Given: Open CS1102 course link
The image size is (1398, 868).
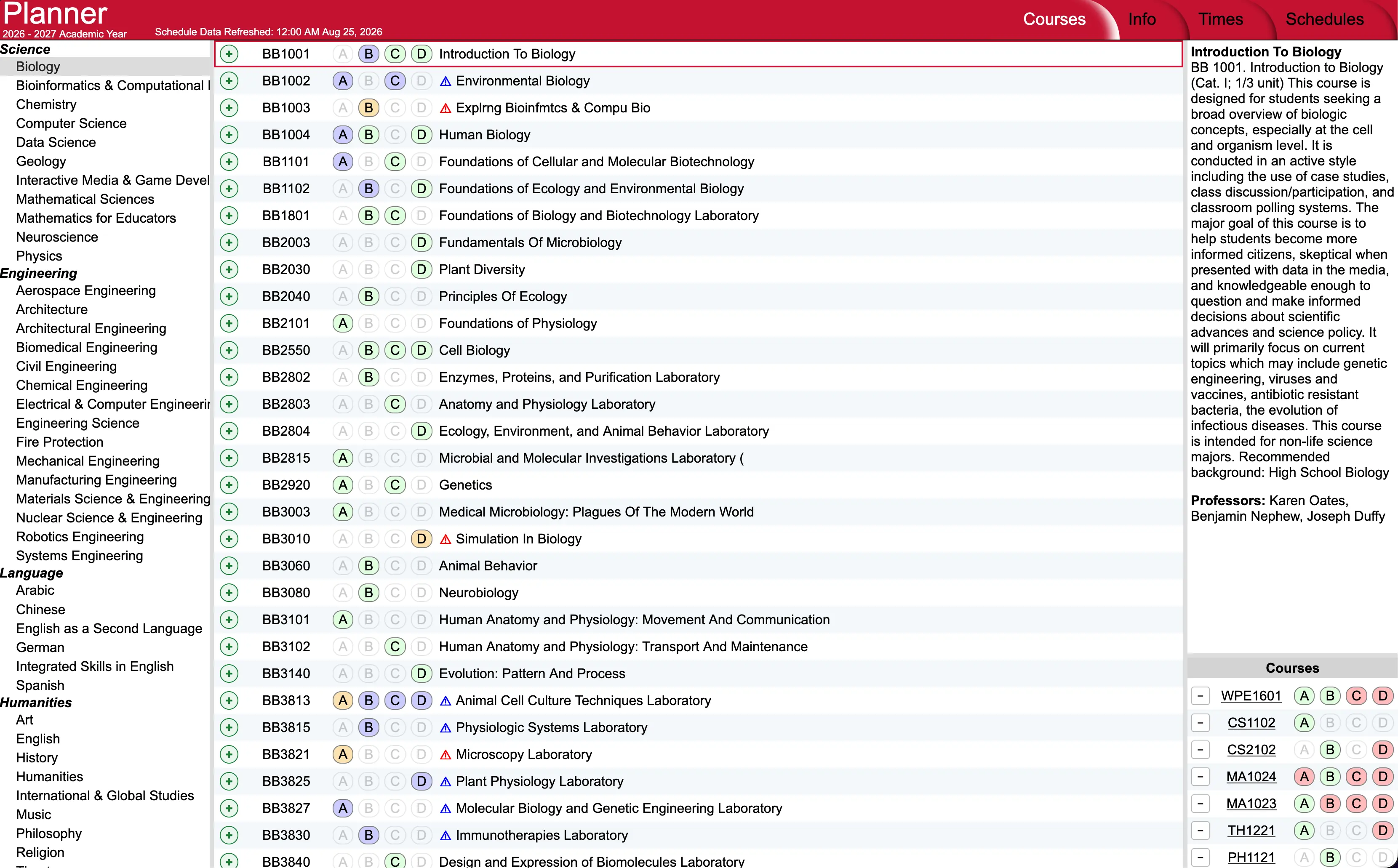Looking at the screenshot, I should pos(1251,723).
